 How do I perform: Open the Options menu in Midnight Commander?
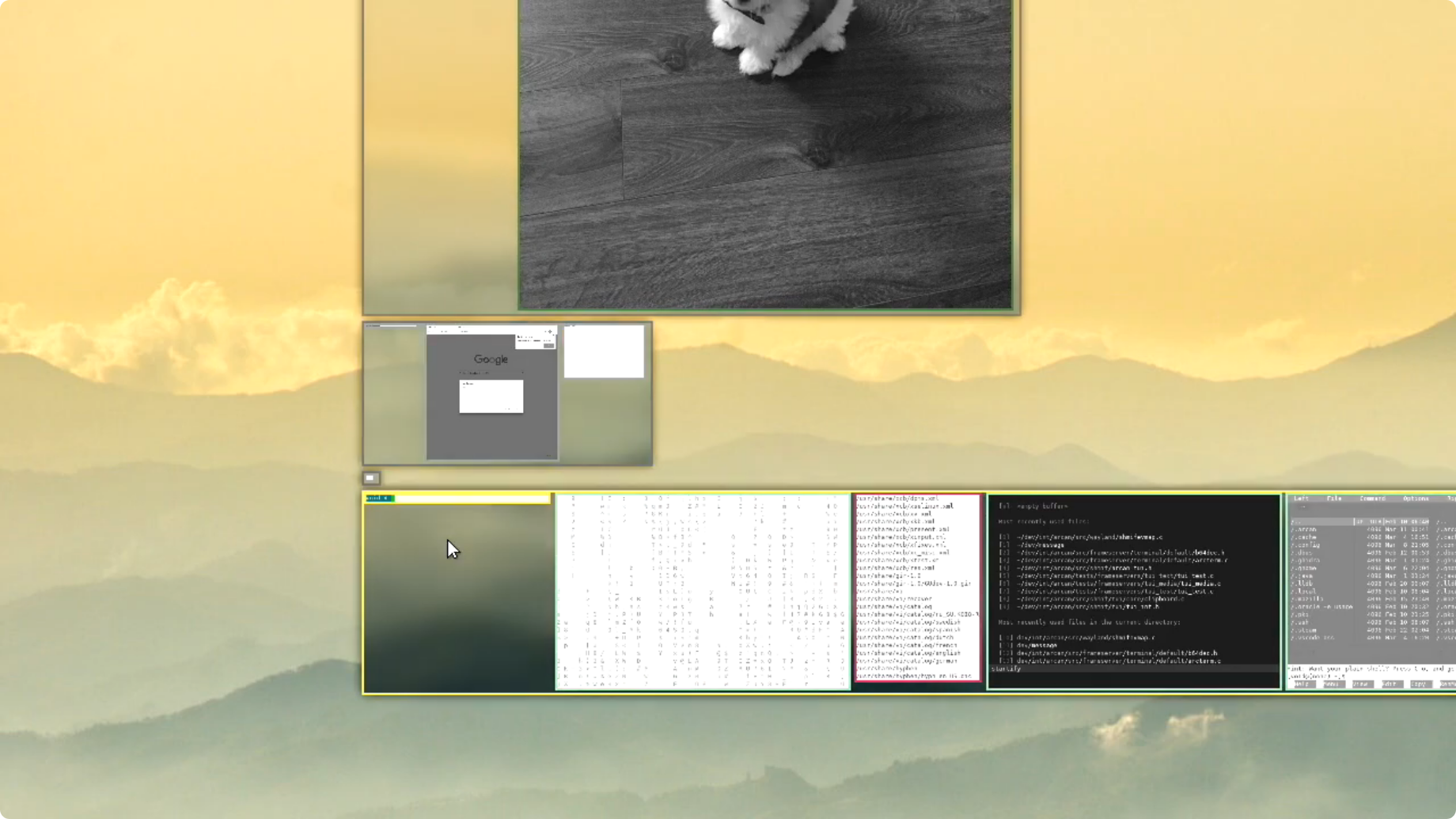(1416, 499)
